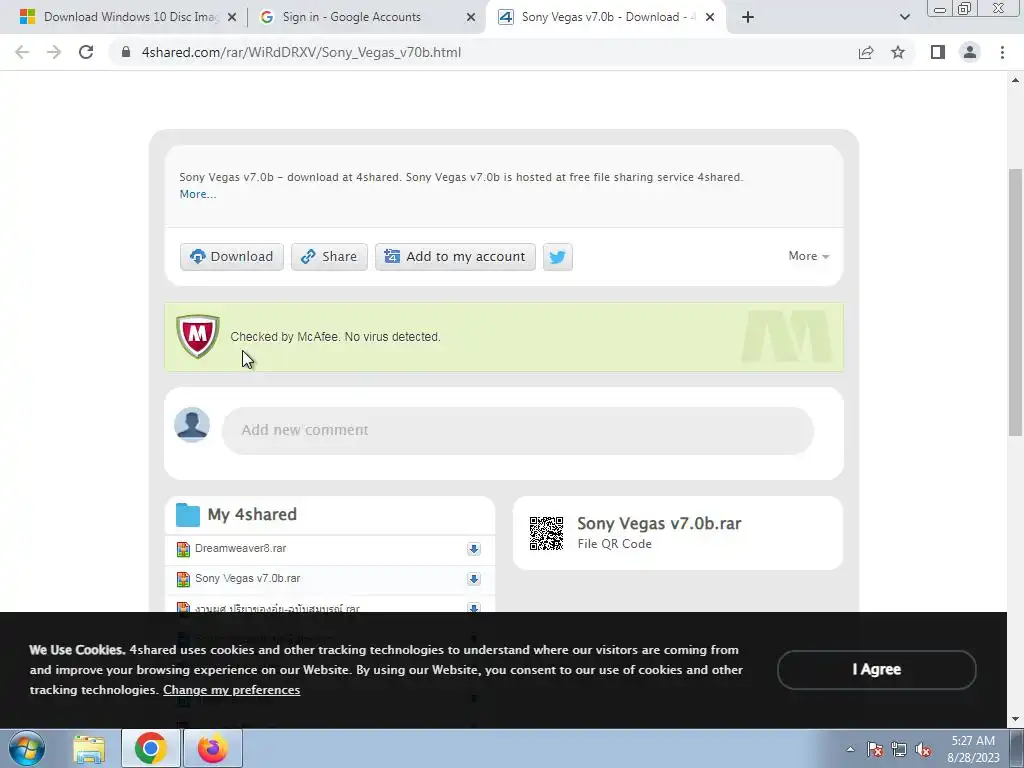Image resolution: width=1024 pixels, height=768 pixels.
Task: Toggle the Chrome side panel
Action: 938,52
